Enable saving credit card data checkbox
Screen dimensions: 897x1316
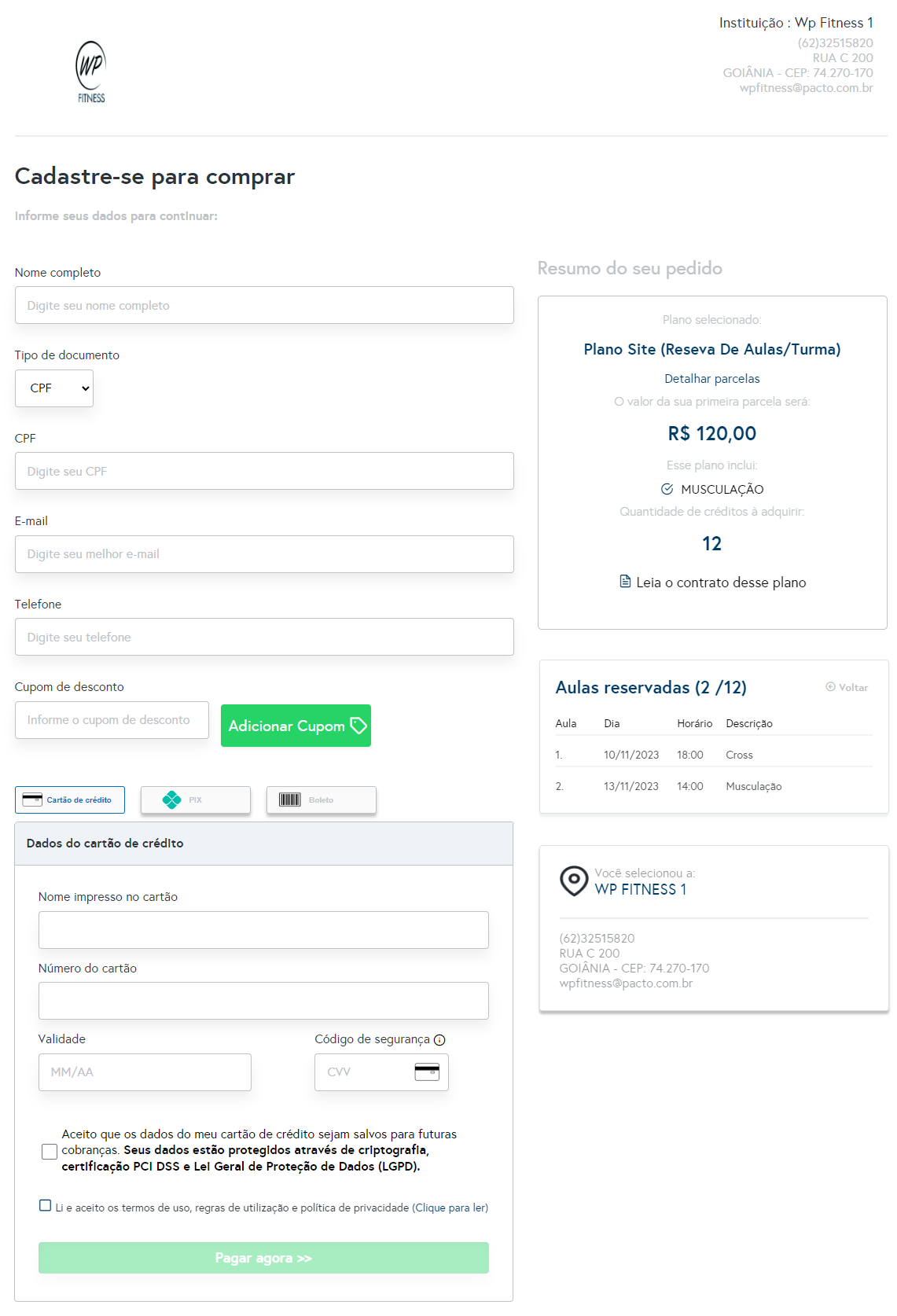50,1151
